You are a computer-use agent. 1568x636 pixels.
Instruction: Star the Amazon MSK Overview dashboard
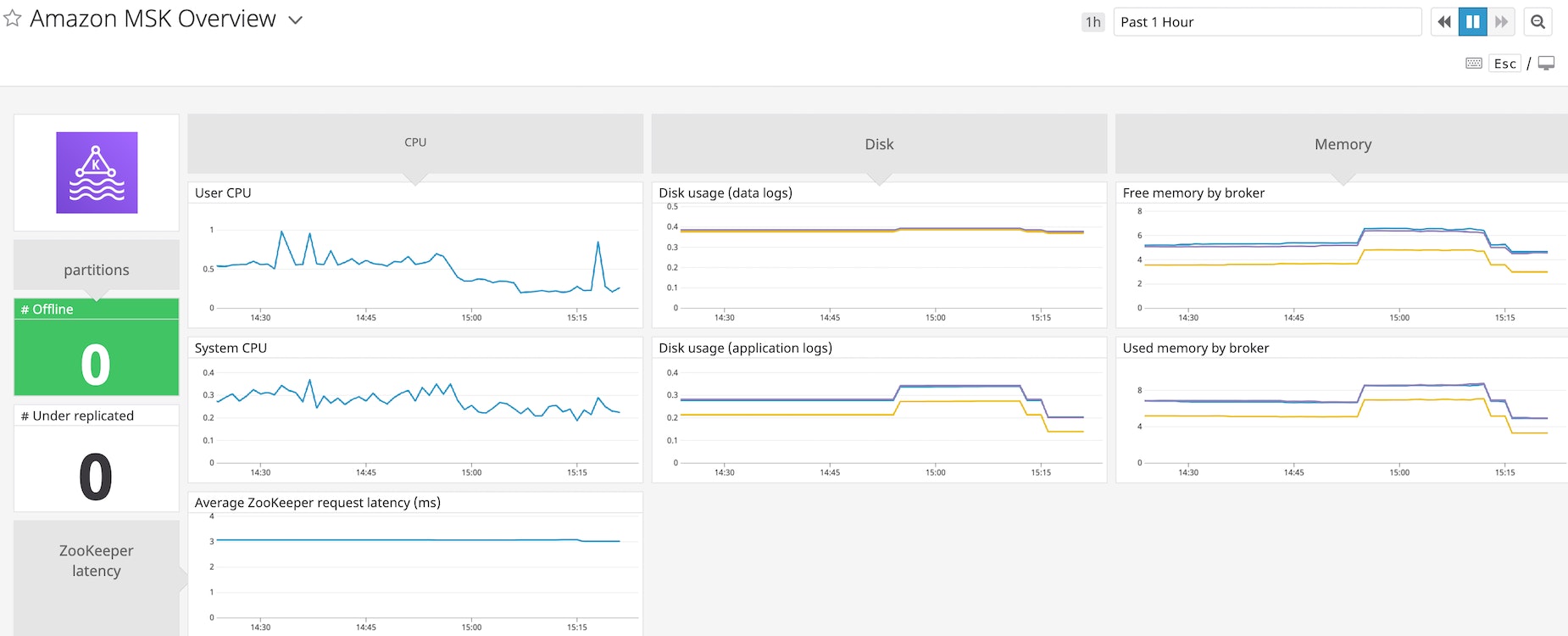pyautogui.click(x=13, y=19)
